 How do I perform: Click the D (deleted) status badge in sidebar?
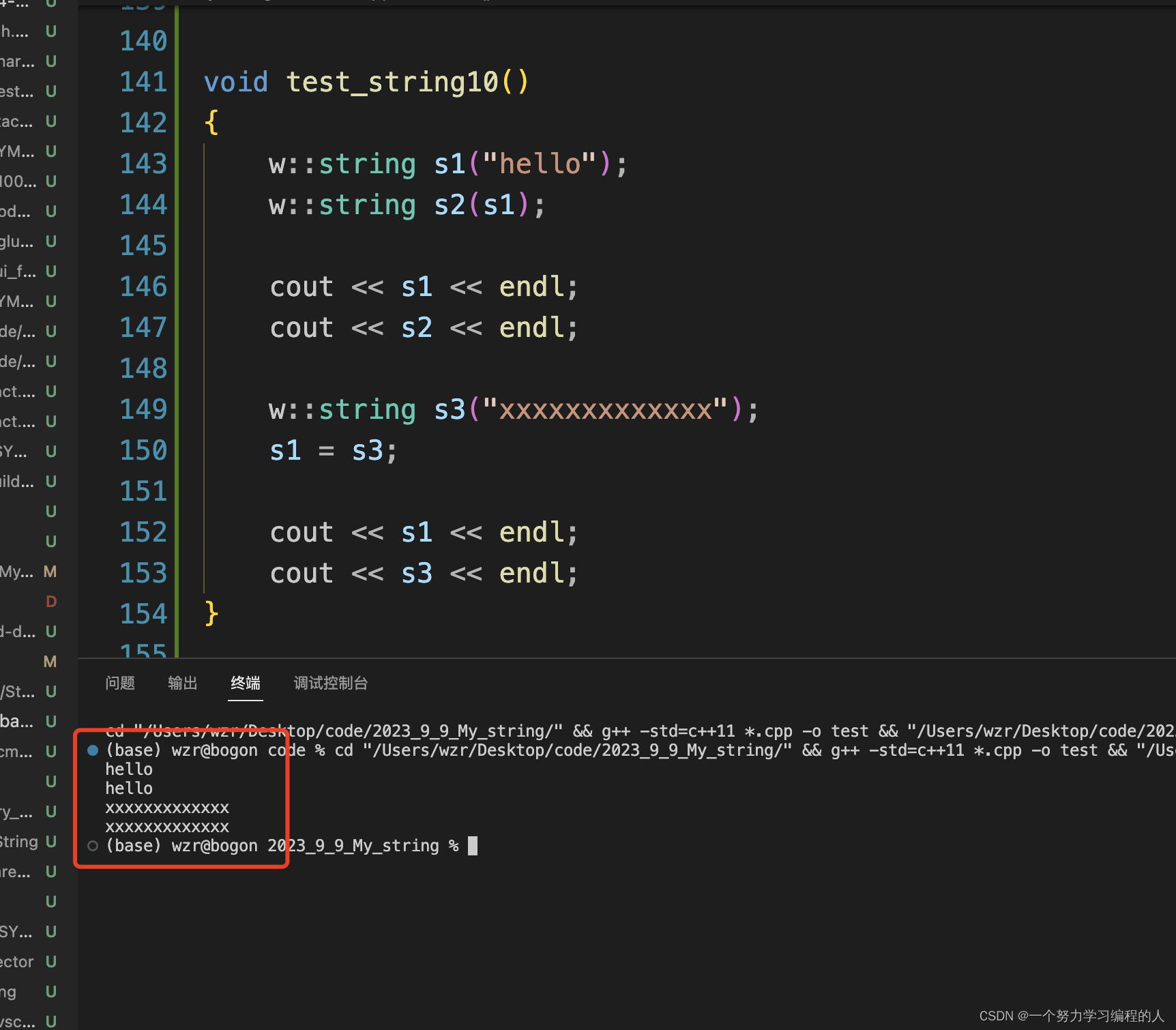51,602
